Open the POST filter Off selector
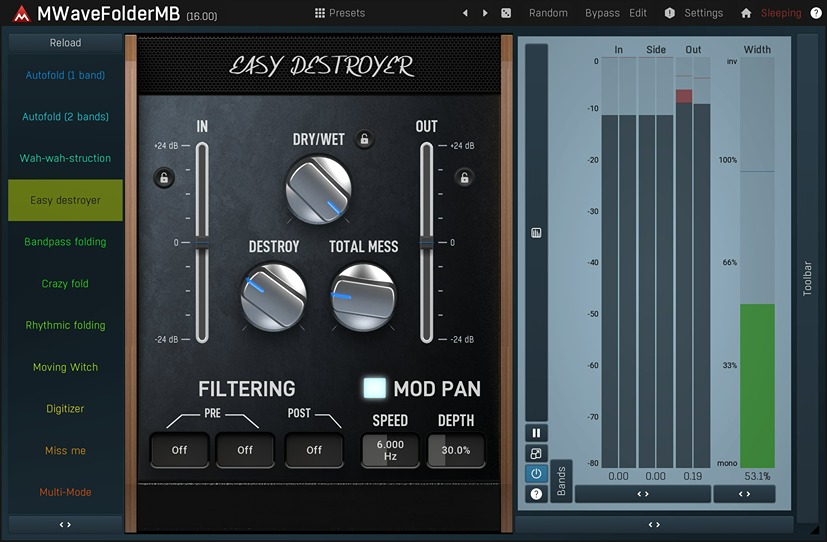The width and height of the screenshot is (827, 542). 314,450
